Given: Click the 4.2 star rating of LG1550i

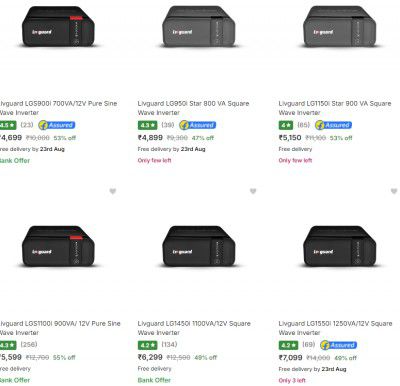Looking at the screenshot, I should (288, 345).
